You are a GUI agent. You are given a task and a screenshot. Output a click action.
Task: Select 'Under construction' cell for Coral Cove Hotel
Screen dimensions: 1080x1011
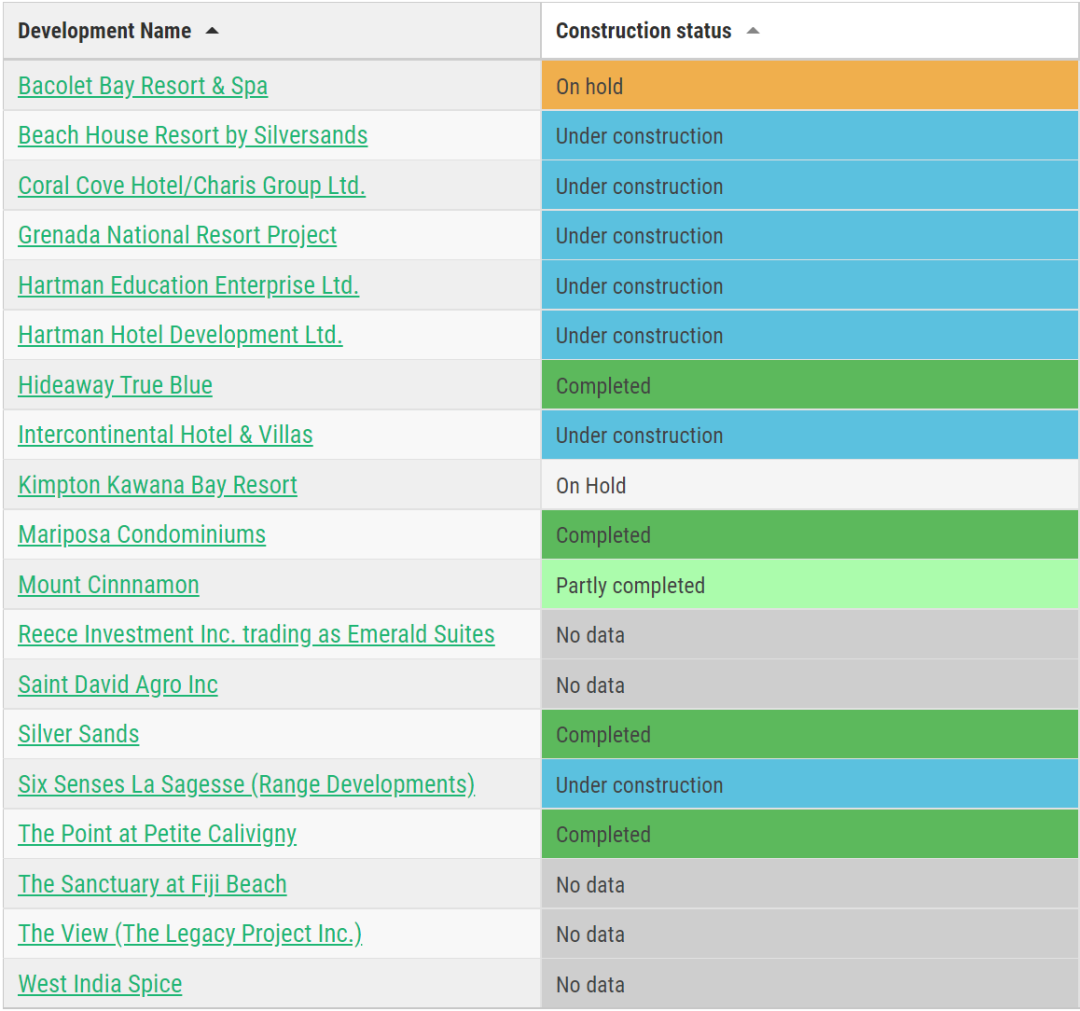point(810,186)
